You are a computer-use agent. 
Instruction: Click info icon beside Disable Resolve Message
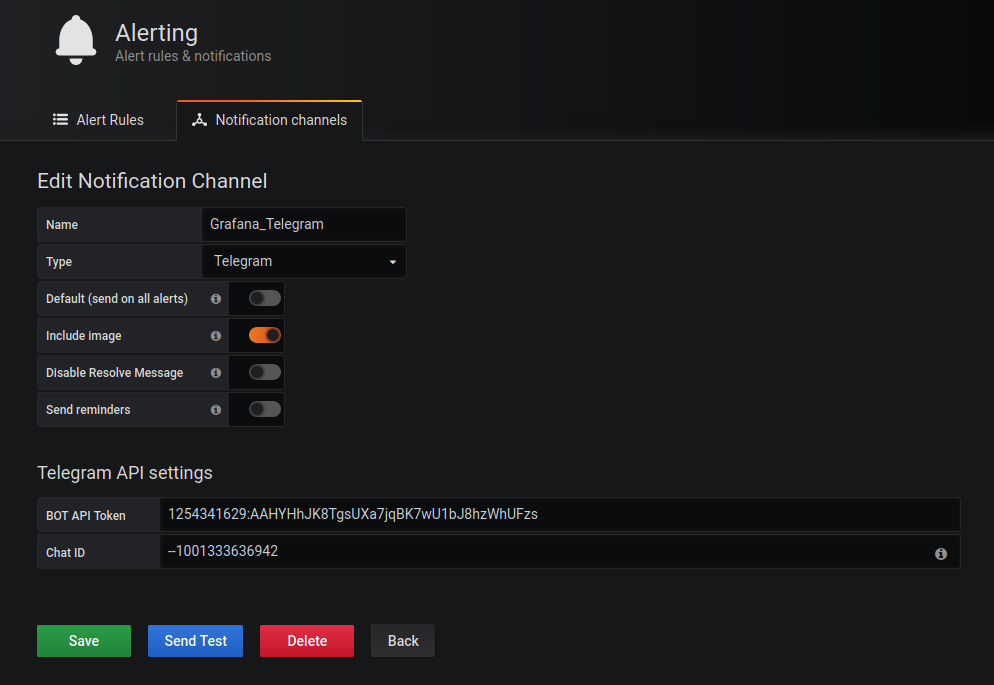(x=216, y=373)
